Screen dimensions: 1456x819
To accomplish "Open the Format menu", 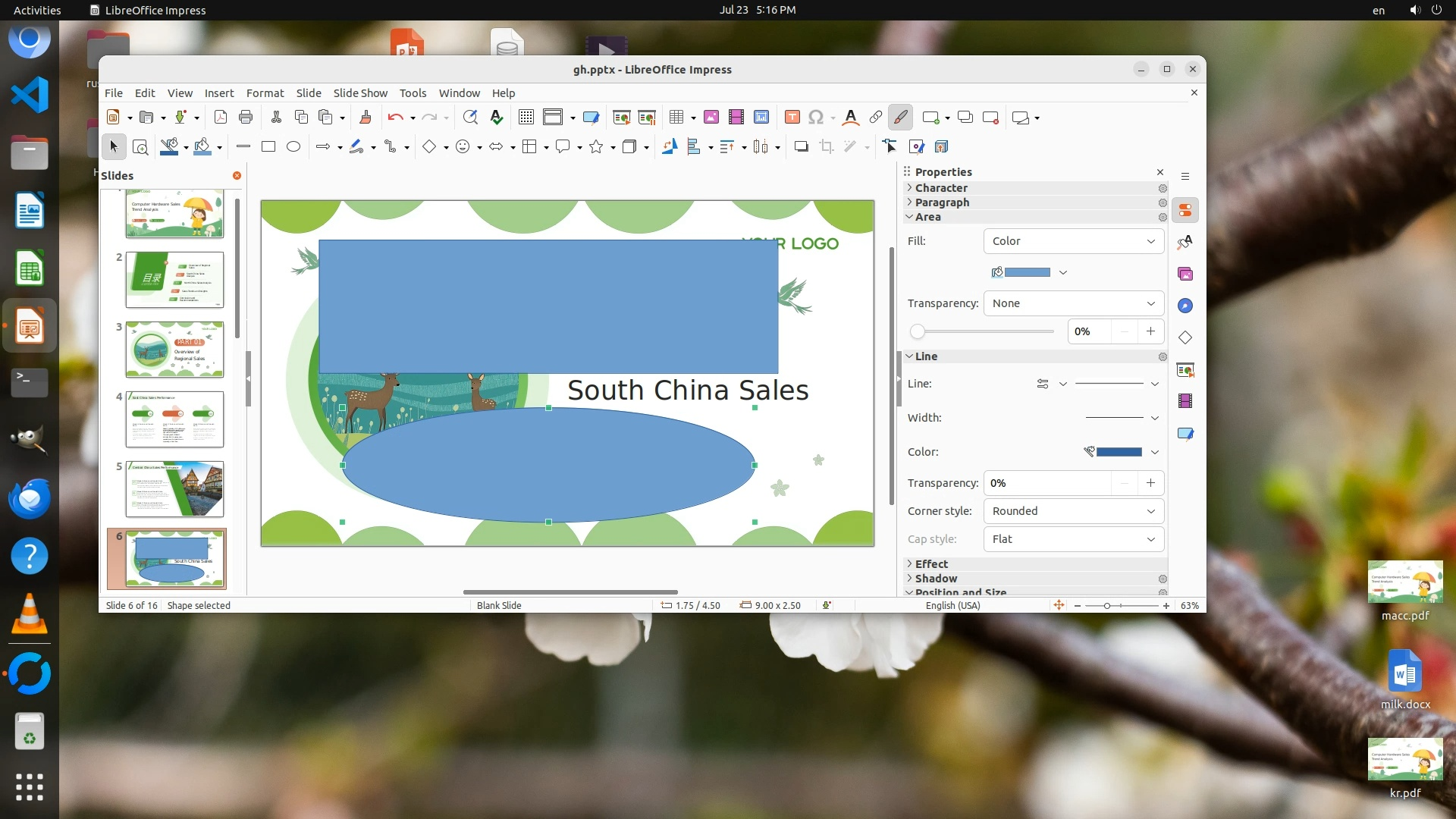I will point(265,93).
